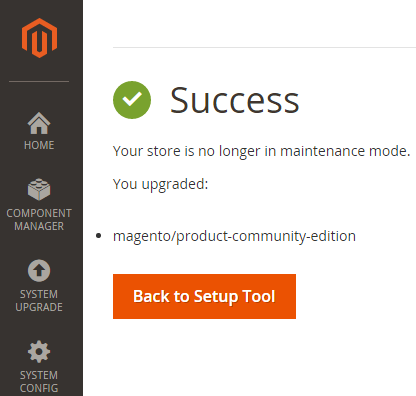416x396 pixels.
Task: Click the Magento logo in the sidebar
Action: pos(39,38)
